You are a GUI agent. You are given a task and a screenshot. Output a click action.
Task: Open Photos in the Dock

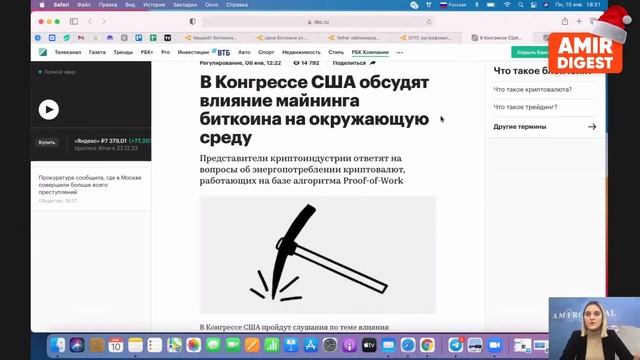[193, 345]
